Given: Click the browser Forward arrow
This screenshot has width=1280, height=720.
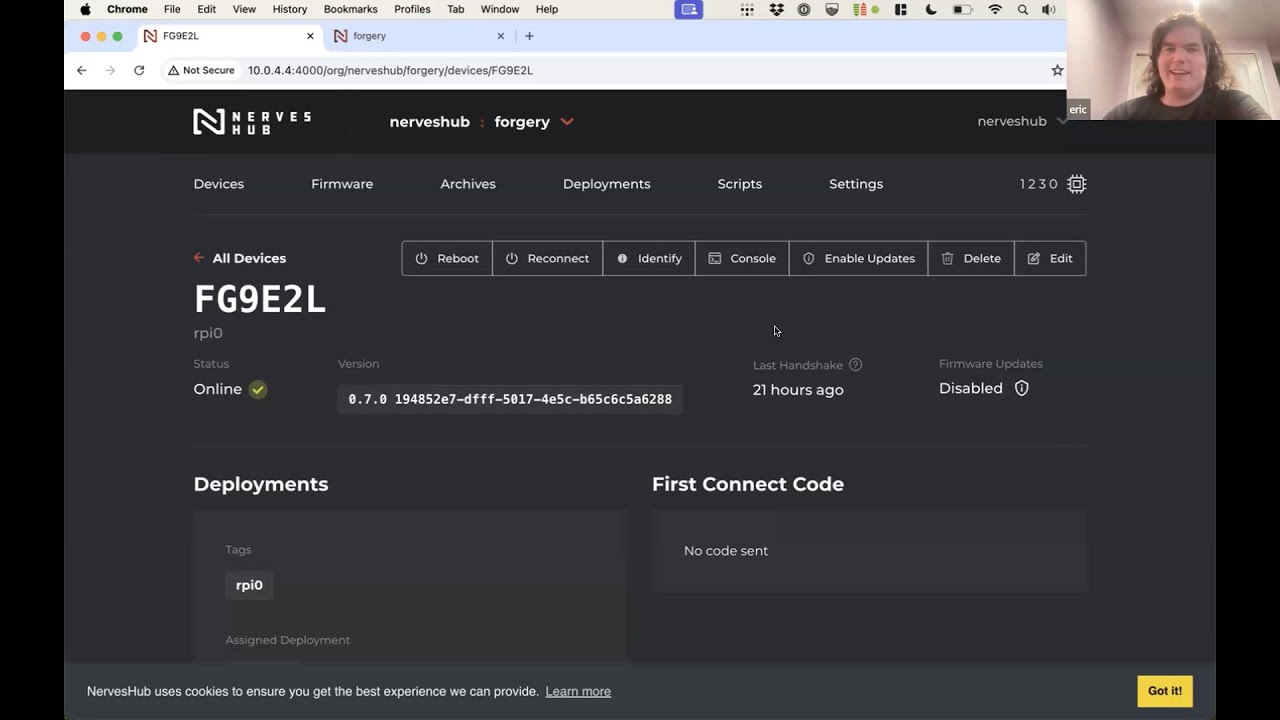Looking at the screenshot, I should [x=110, y=70].
